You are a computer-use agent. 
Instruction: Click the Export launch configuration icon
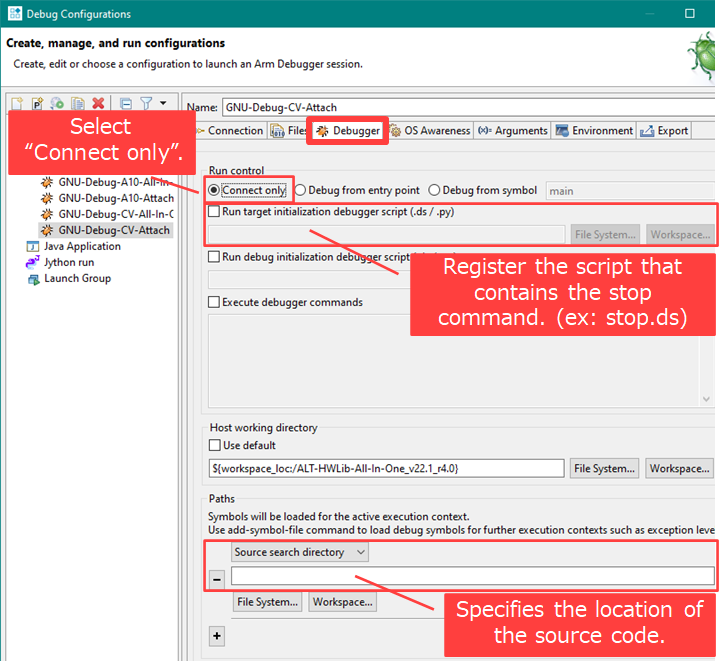coord(57,103)
